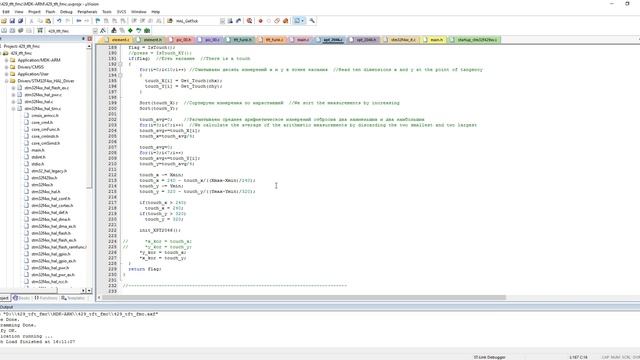
Task: Open Window menu
Action: (x=139, y=12)
